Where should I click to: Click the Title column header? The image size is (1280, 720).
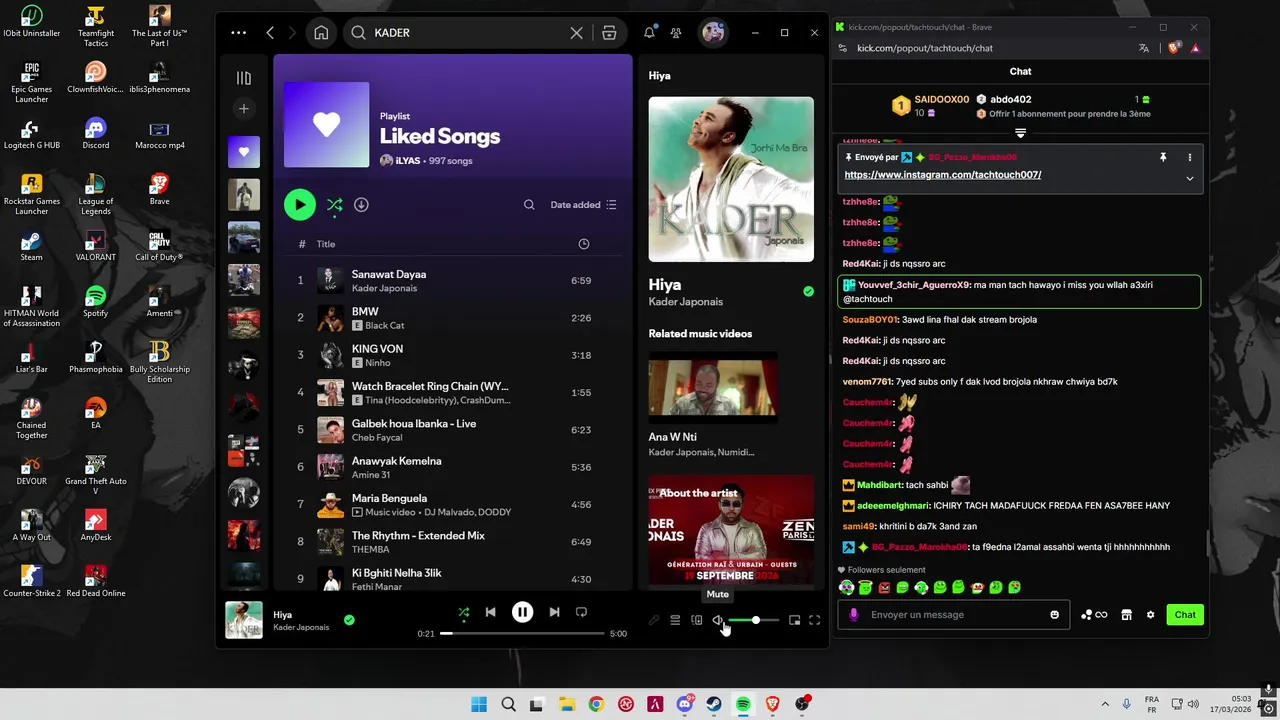(x=326, y=244)
